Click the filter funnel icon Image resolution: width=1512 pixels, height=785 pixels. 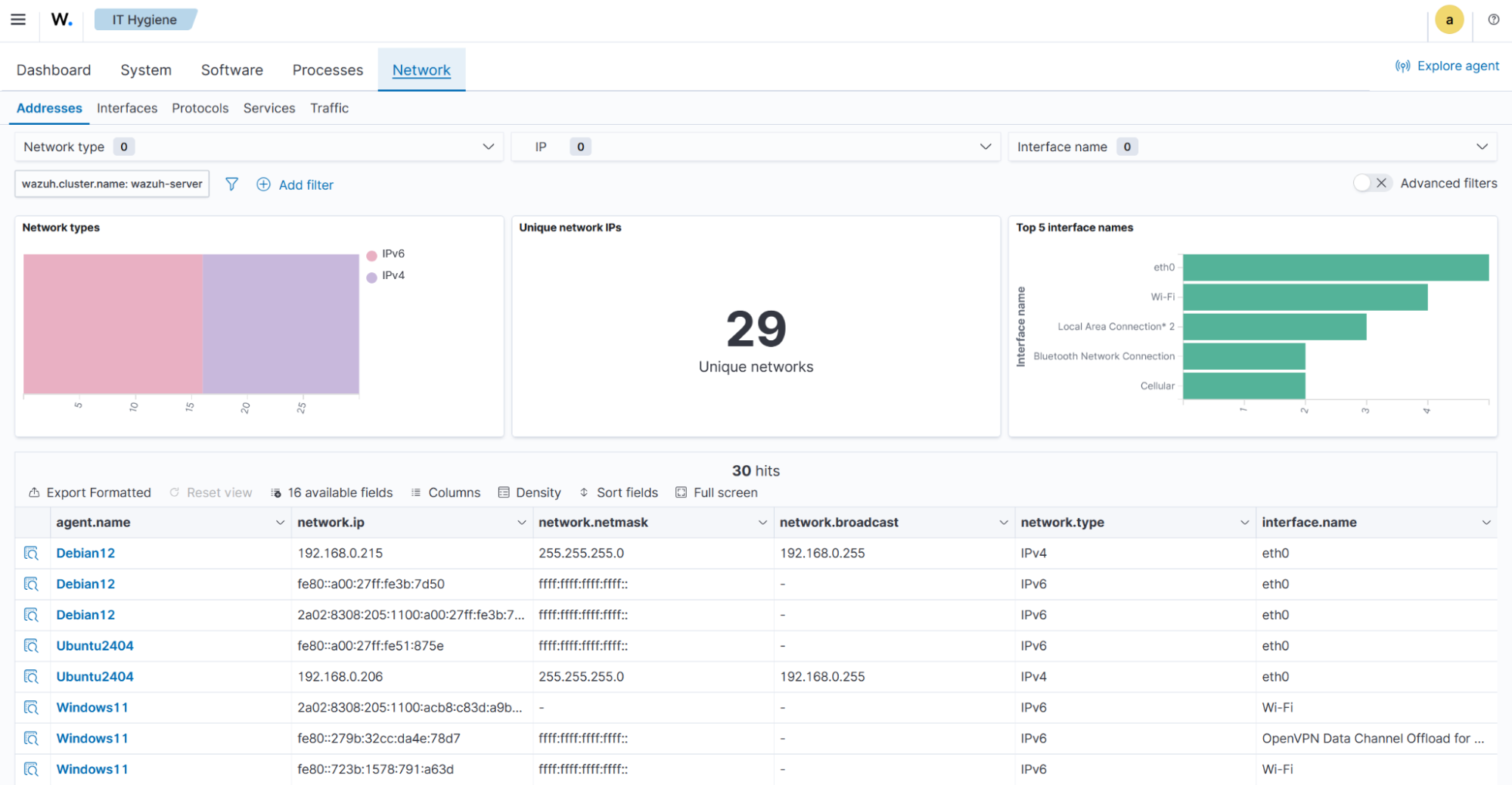point(231,185)
